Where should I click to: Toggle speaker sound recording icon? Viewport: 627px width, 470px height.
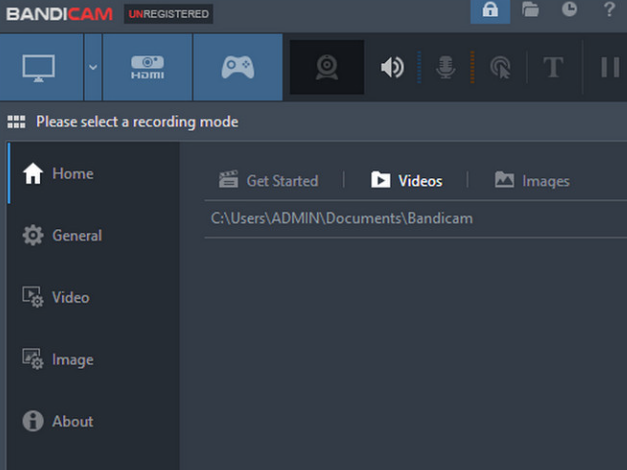392,67
